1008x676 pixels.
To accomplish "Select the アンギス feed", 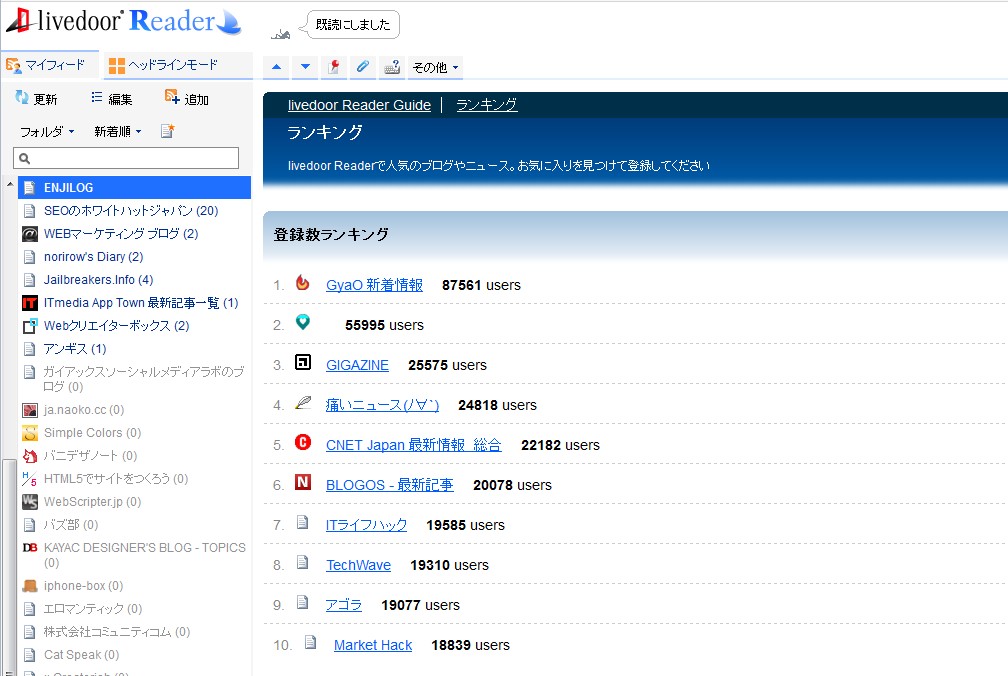I will tap(75, 349).
